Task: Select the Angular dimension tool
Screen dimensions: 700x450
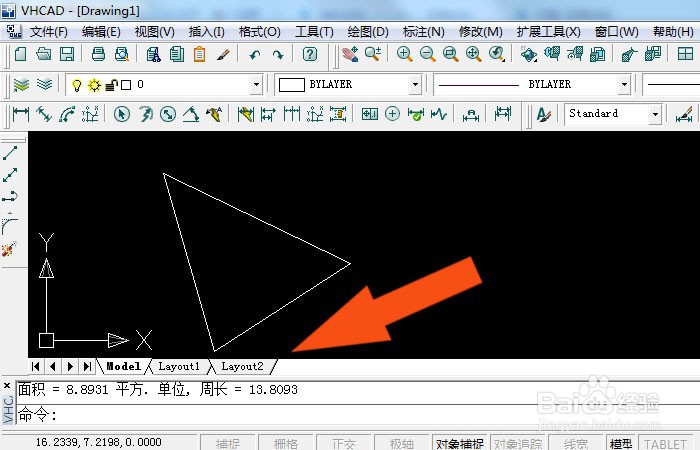Action: pos(191,114)
